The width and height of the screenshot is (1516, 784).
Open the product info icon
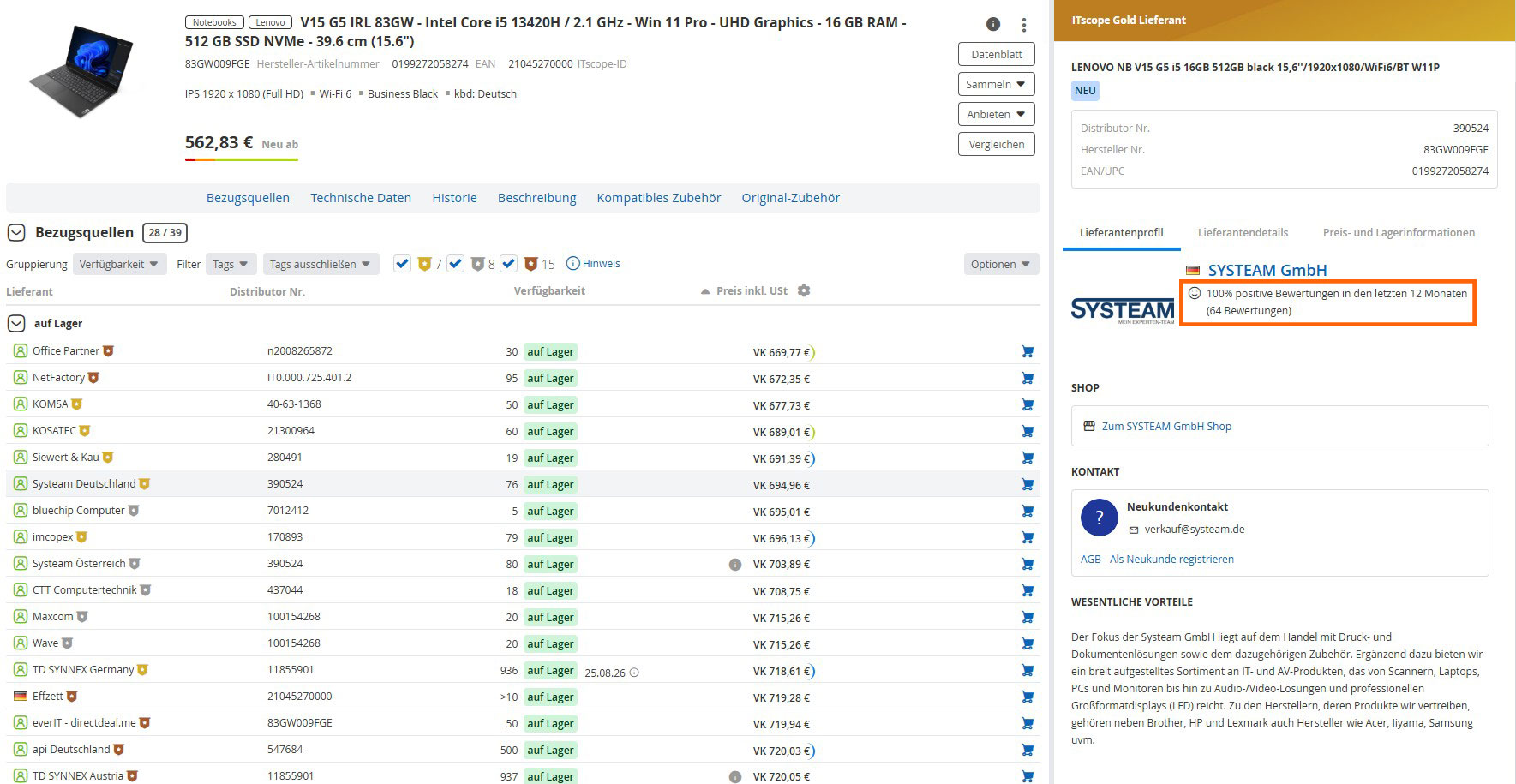click(x=993, y=24)
